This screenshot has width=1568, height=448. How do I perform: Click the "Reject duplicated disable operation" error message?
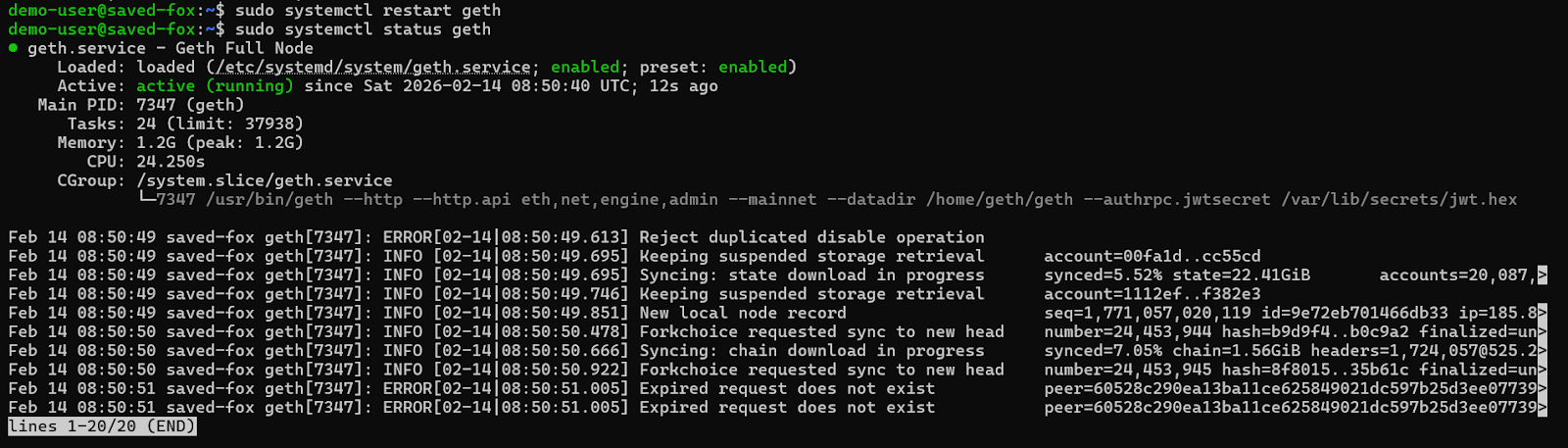[x=811, y=237]
